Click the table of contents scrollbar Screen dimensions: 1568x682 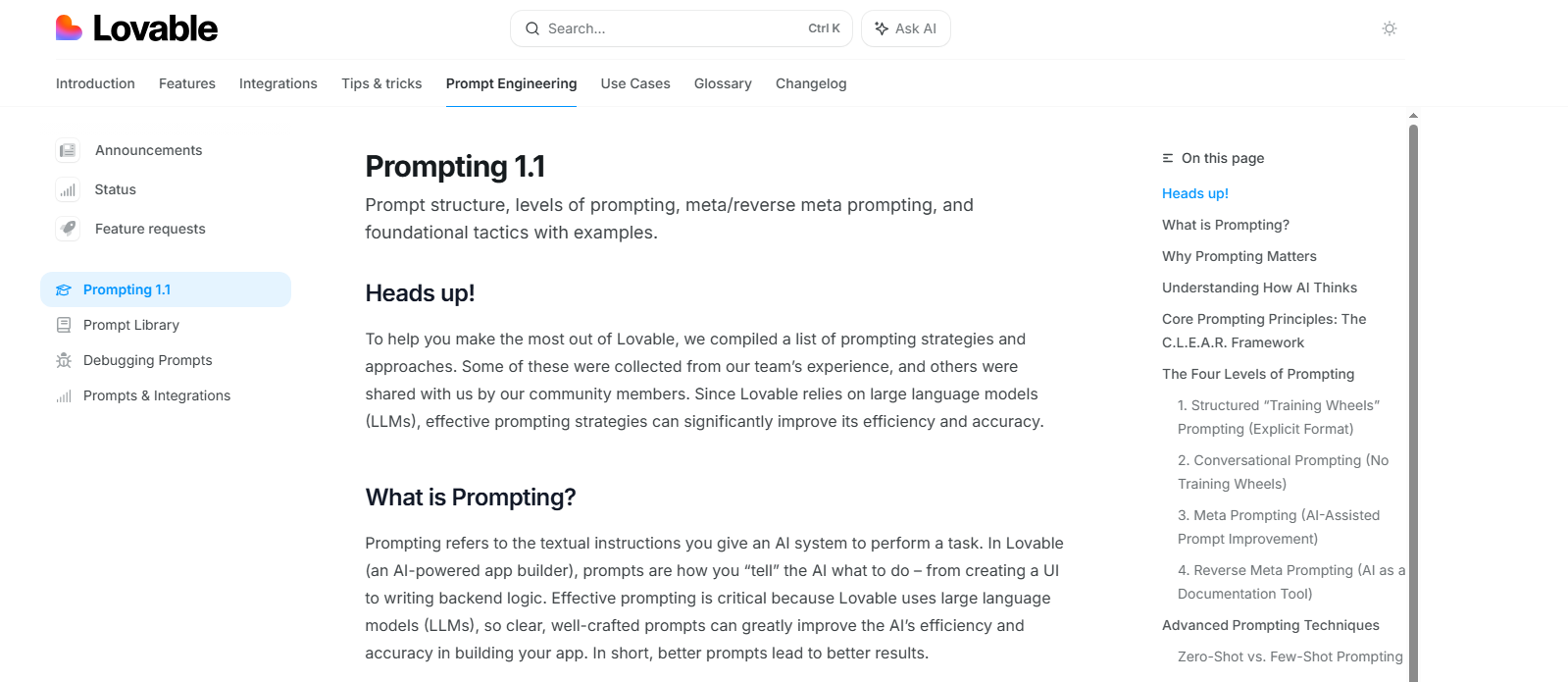pyautogui.click(x=1413, y=393)
